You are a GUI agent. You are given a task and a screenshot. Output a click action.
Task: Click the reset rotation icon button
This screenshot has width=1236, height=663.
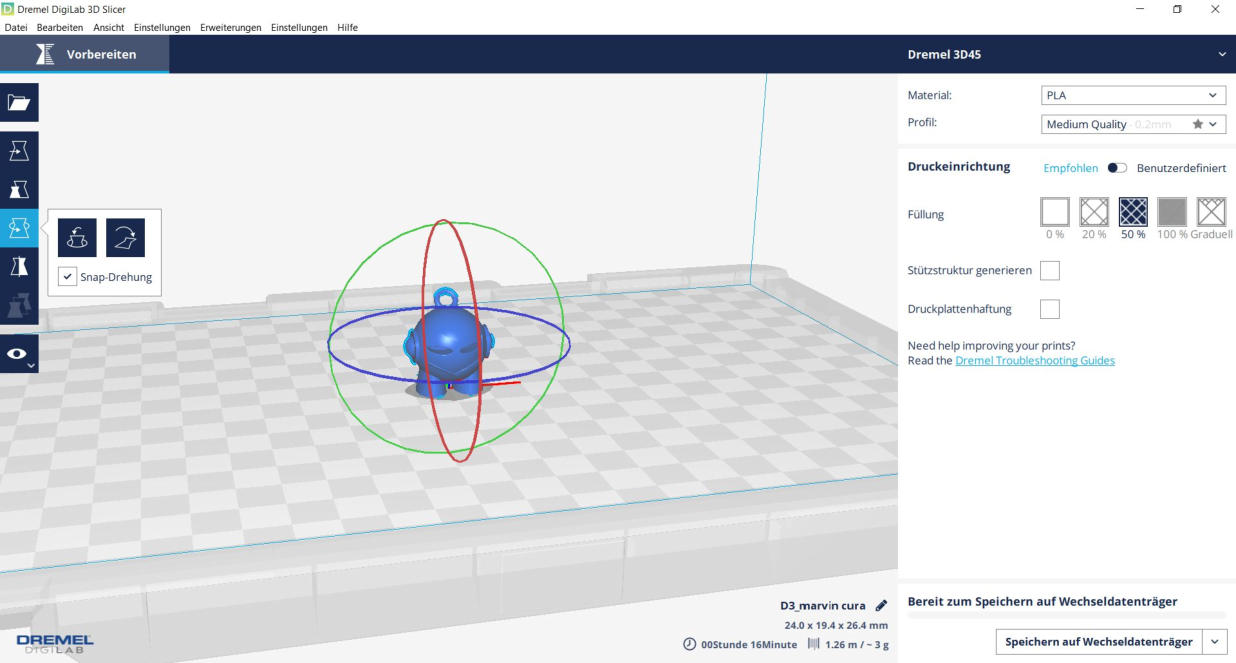coord(77,238)
